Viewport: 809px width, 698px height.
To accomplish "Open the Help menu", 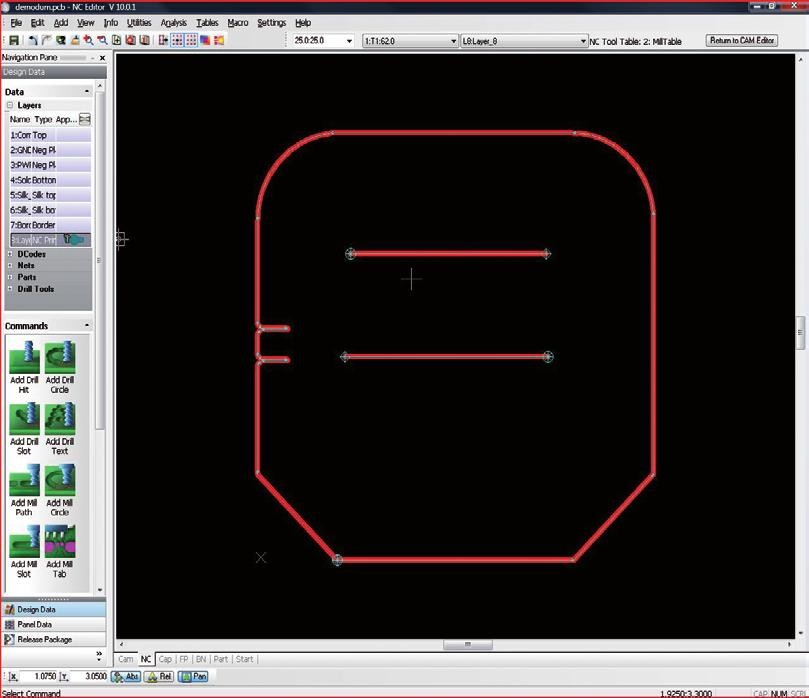I will (x=303, y=23).
